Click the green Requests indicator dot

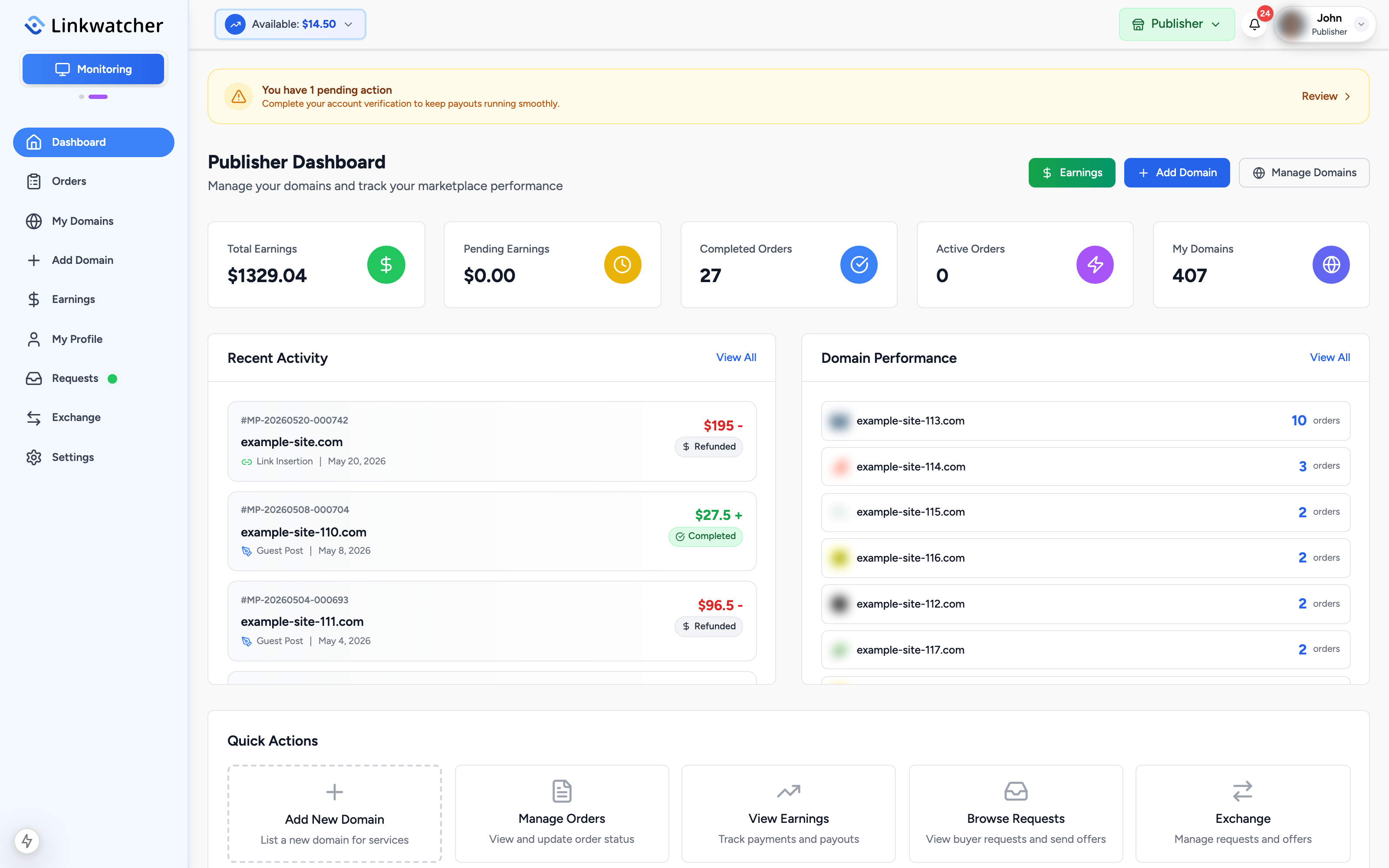point(112,379)
